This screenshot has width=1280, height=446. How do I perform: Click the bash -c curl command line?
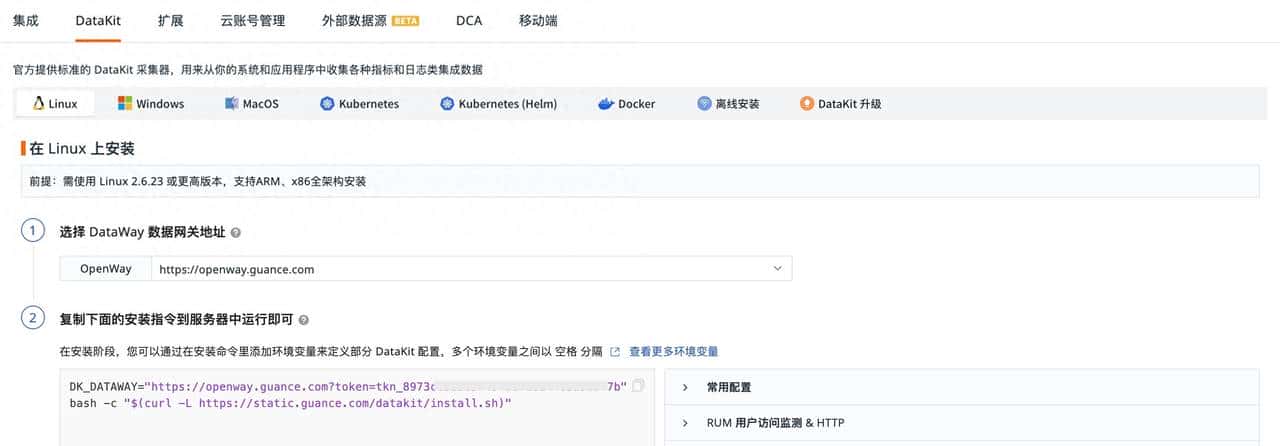pos(290,402)
